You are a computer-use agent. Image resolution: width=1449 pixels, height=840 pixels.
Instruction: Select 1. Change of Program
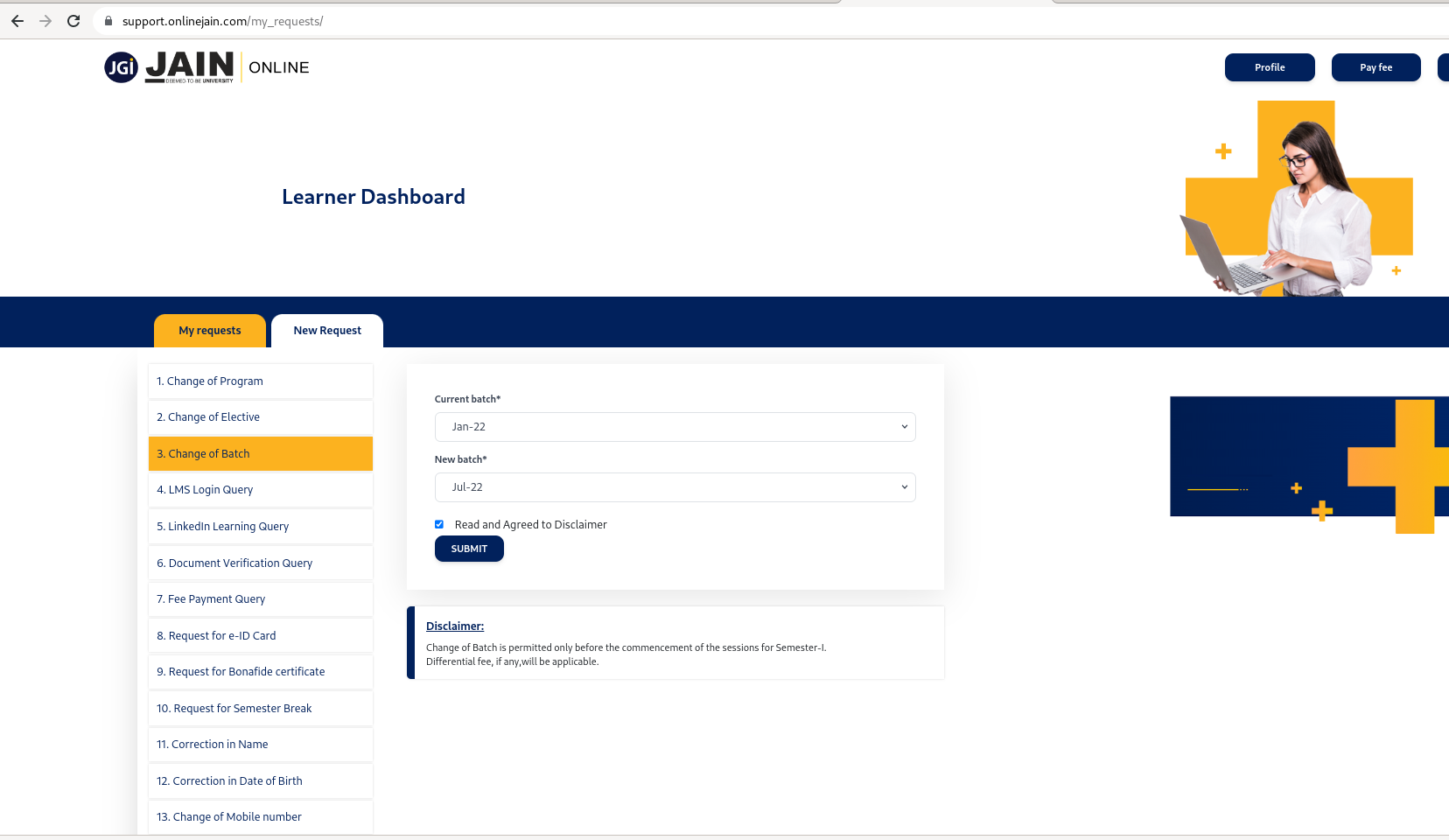click(x=261, y=381)
